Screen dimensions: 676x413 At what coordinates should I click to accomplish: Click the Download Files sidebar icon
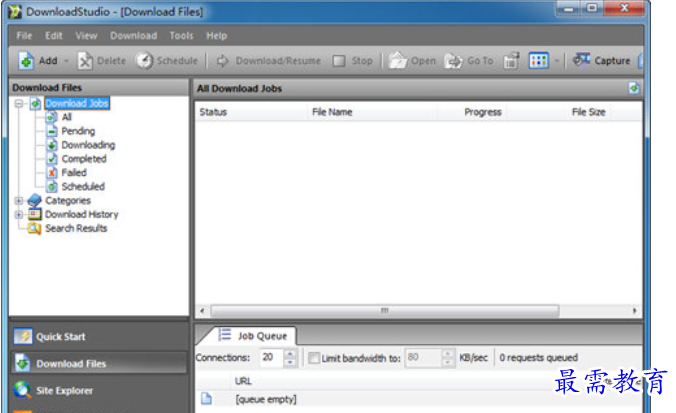[x=22, y=363]
